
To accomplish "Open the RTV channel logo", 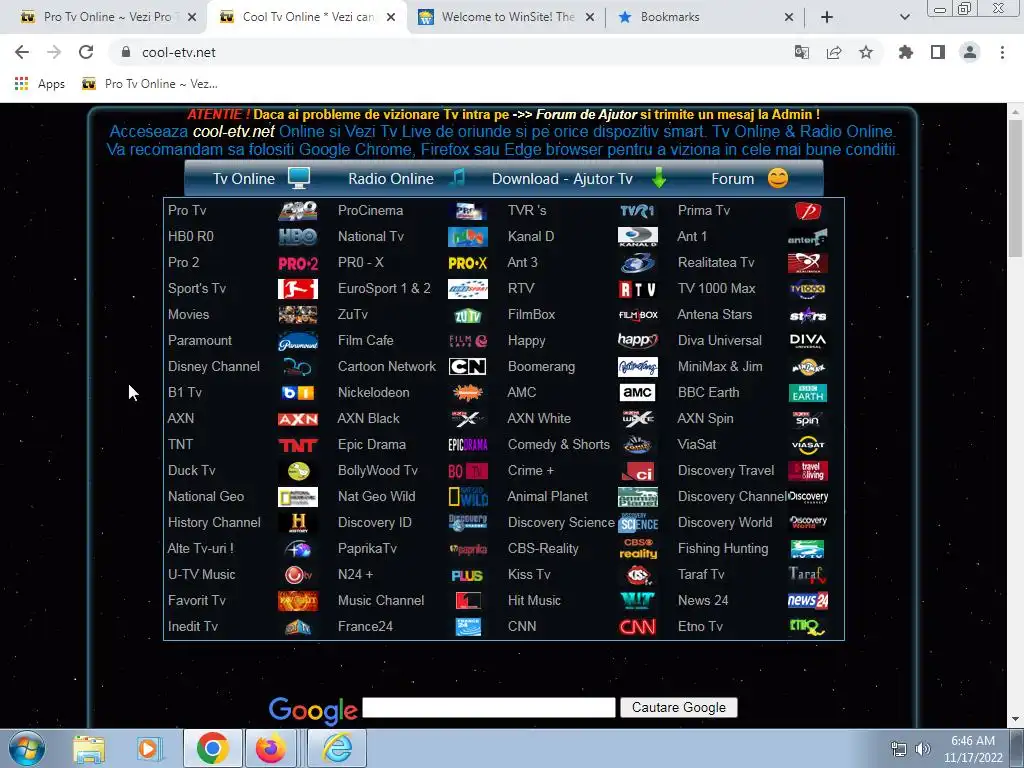I will tap(637, 289).
